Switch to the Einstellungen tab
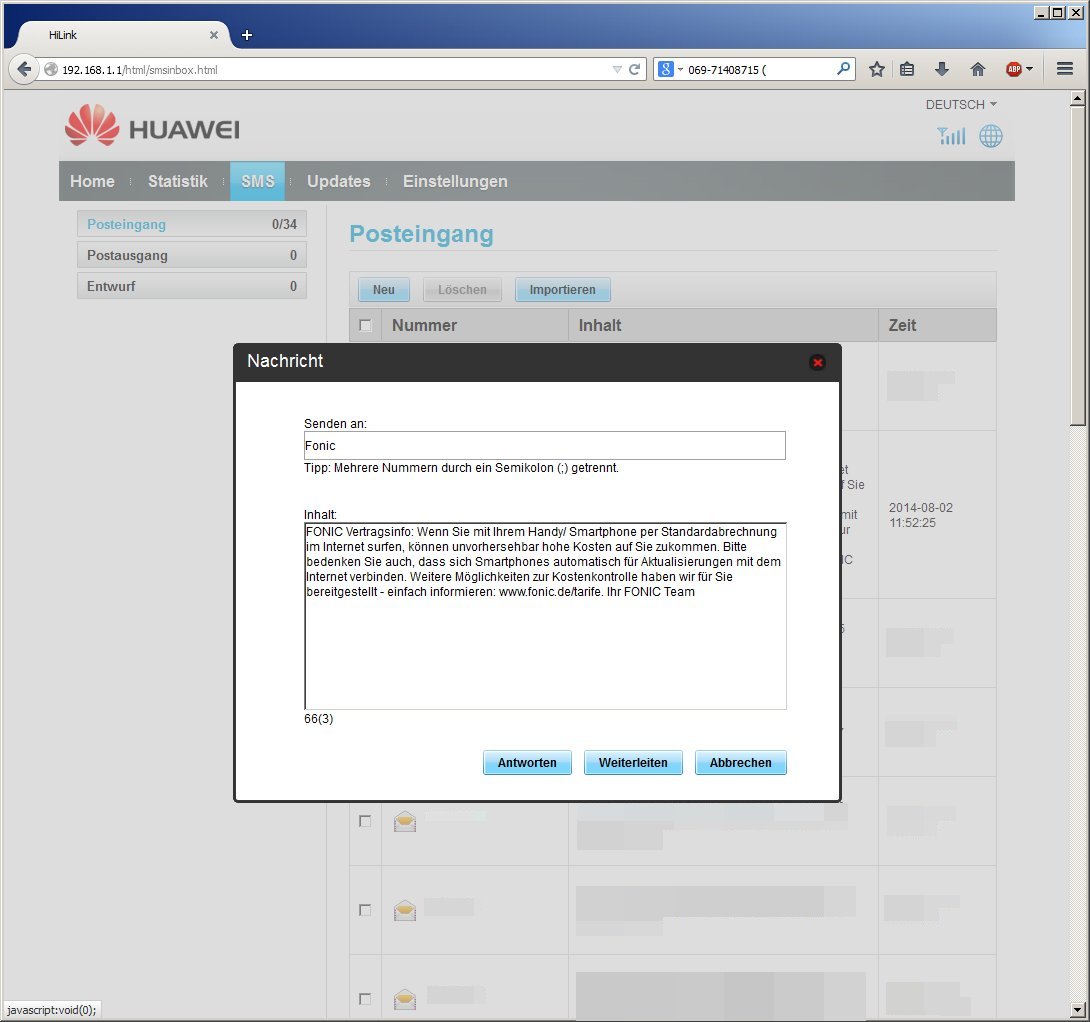 click(455, 181)
